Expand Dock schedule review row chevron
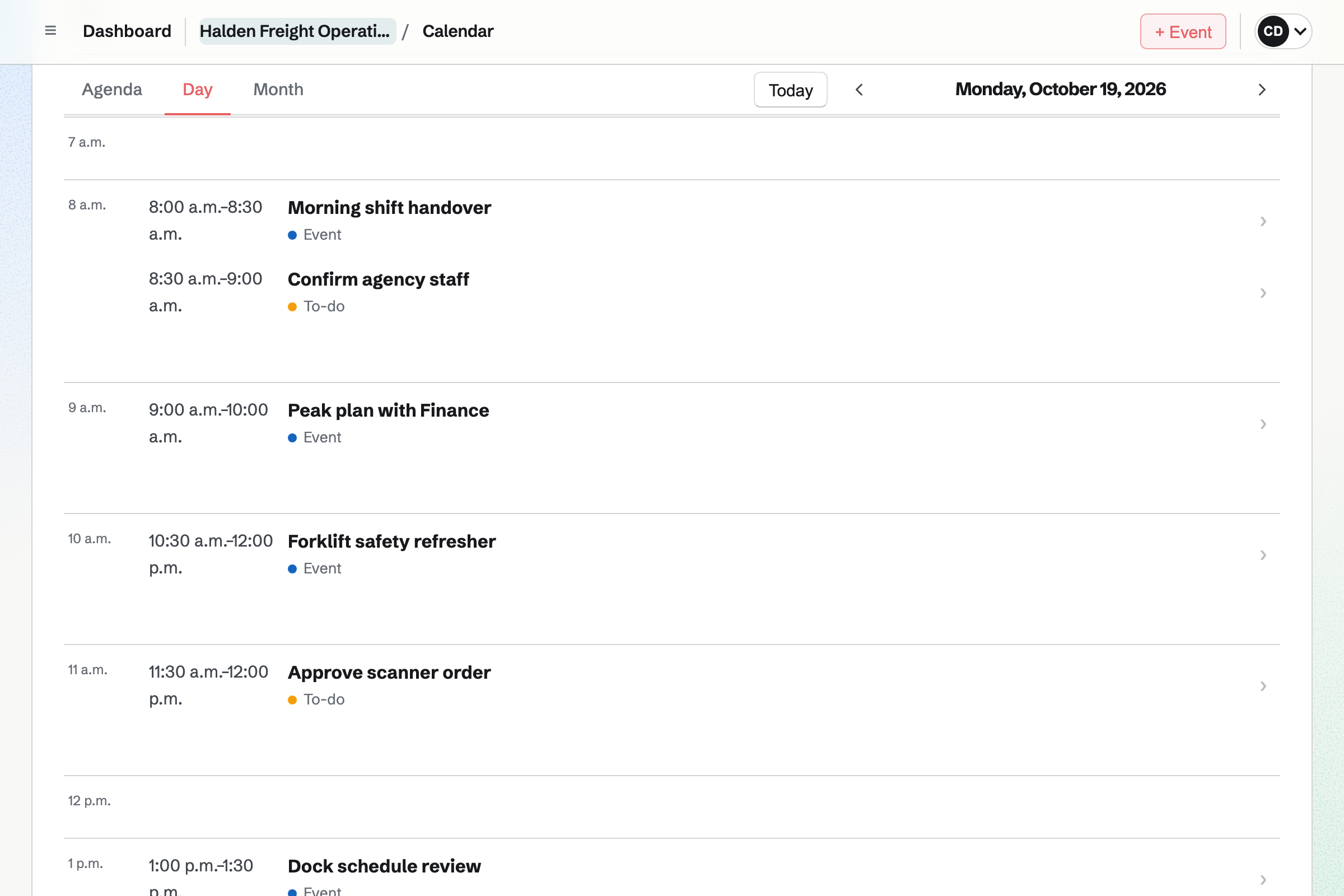The height and width of the screenshot is (896, 1344). (x=1263, y=879)
